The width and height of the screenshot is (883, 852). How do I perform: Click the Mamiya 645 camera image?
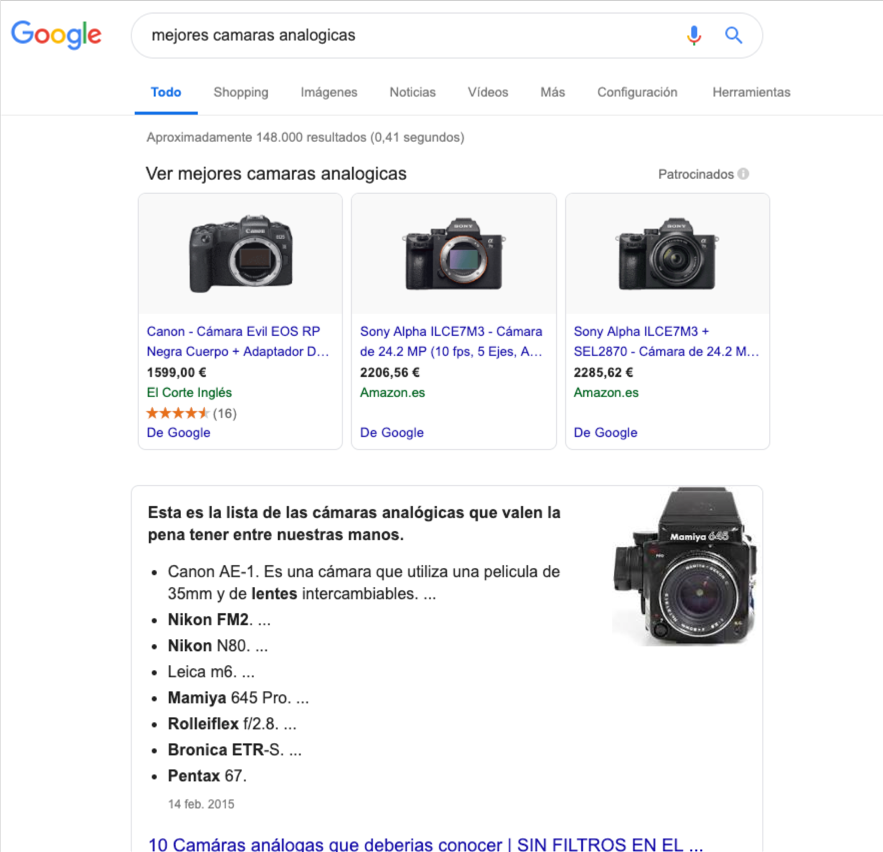(x=684, y=566)
